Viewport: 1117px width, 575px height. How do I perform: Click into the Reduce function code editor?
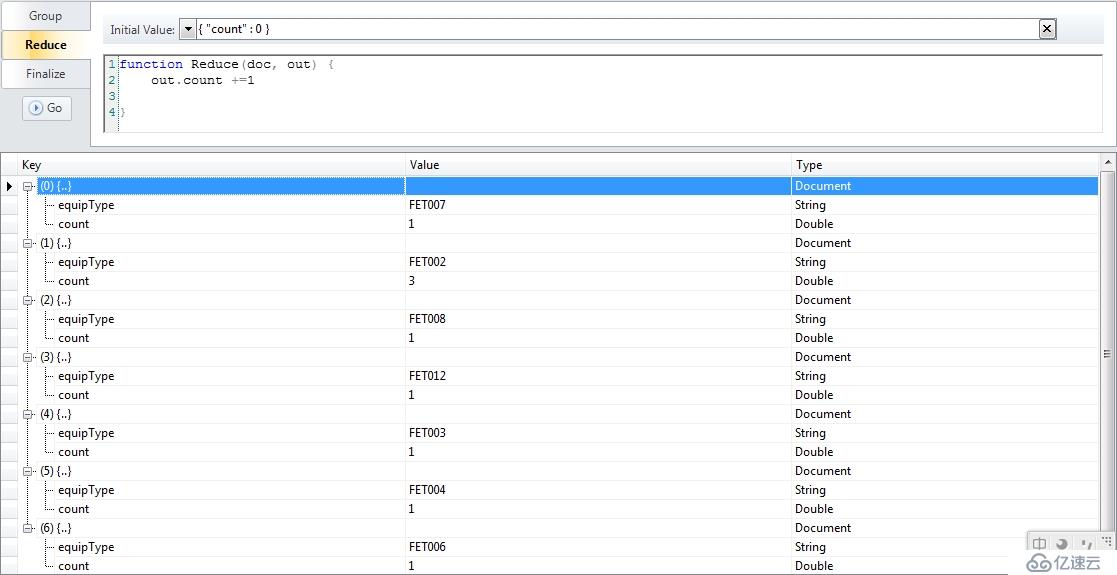coord(603,93)
